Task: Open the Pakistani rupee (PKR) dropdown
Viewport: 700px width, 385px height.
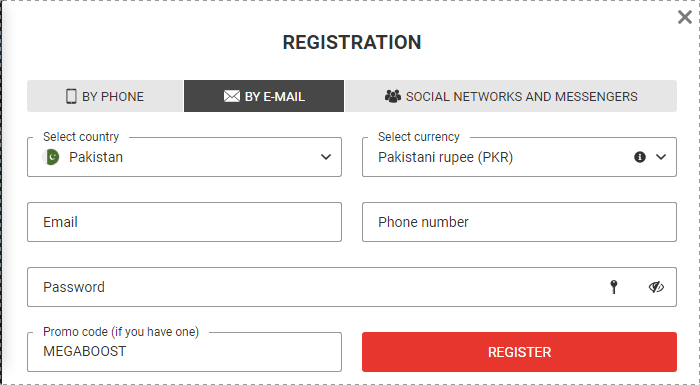Action: tap(519, 157)
